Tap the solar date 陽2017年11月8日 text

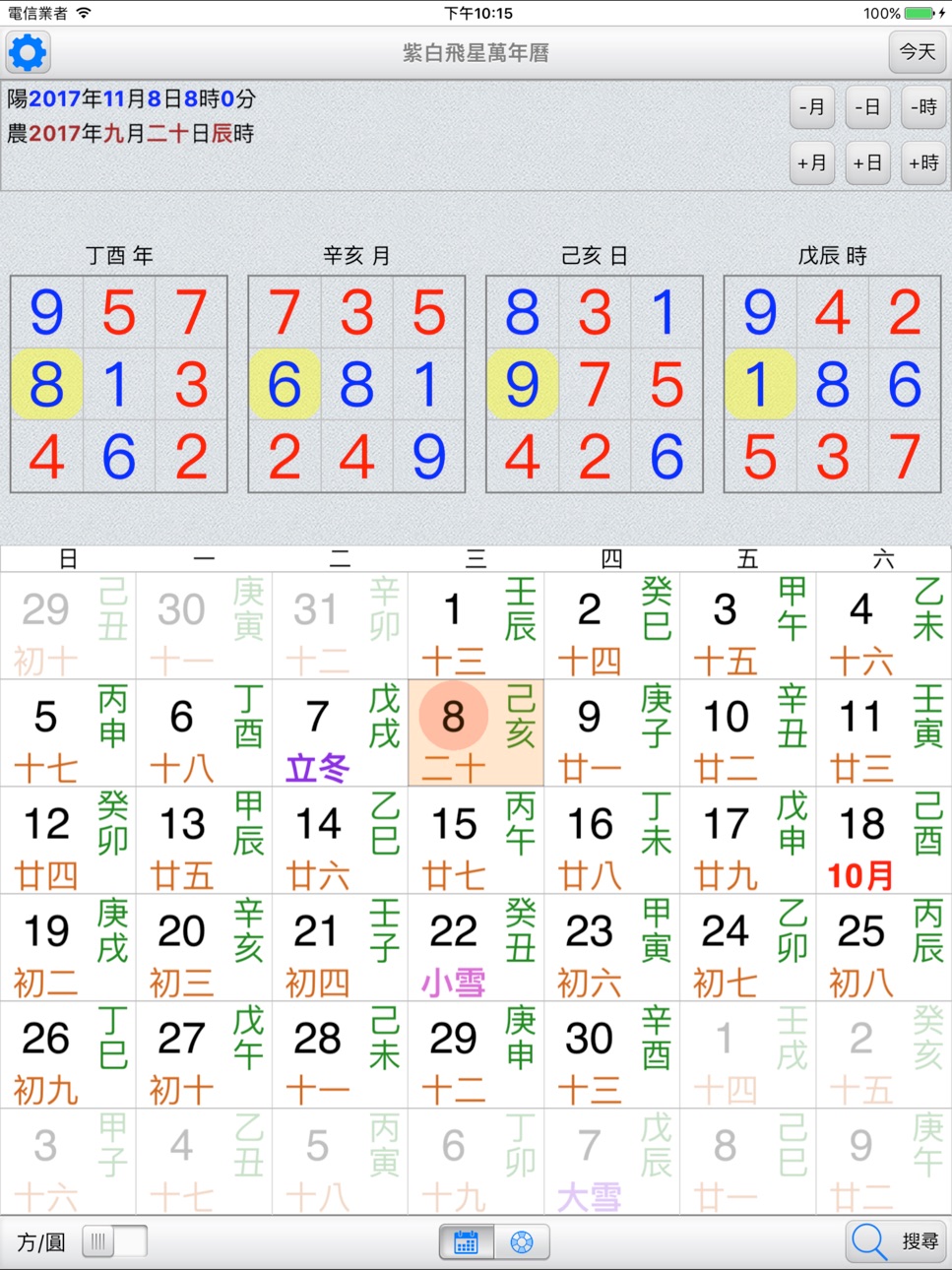tap(132, 98)
